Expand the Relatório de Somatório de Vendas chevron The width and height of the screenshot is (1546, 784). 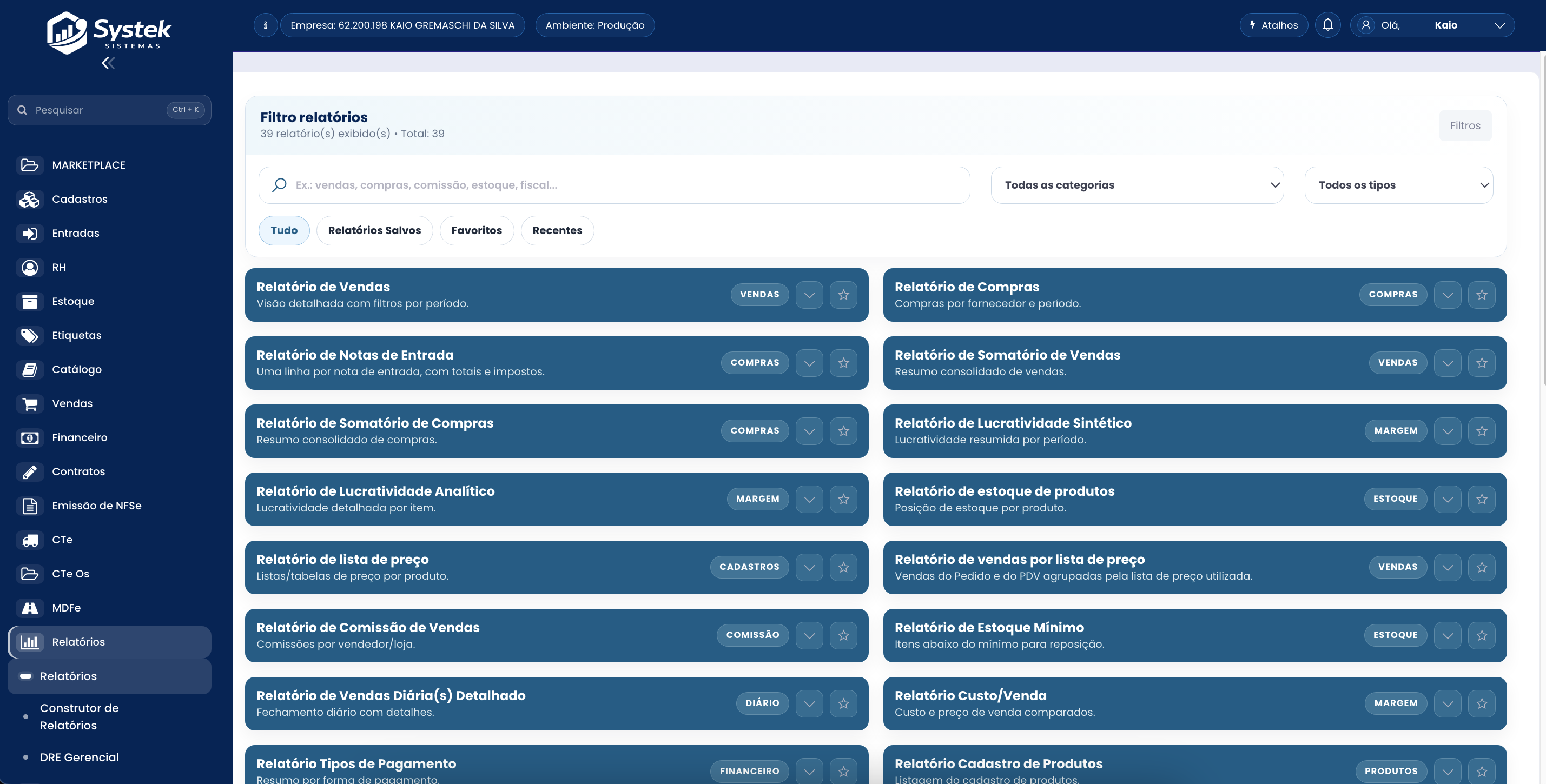coord(1447,363)
